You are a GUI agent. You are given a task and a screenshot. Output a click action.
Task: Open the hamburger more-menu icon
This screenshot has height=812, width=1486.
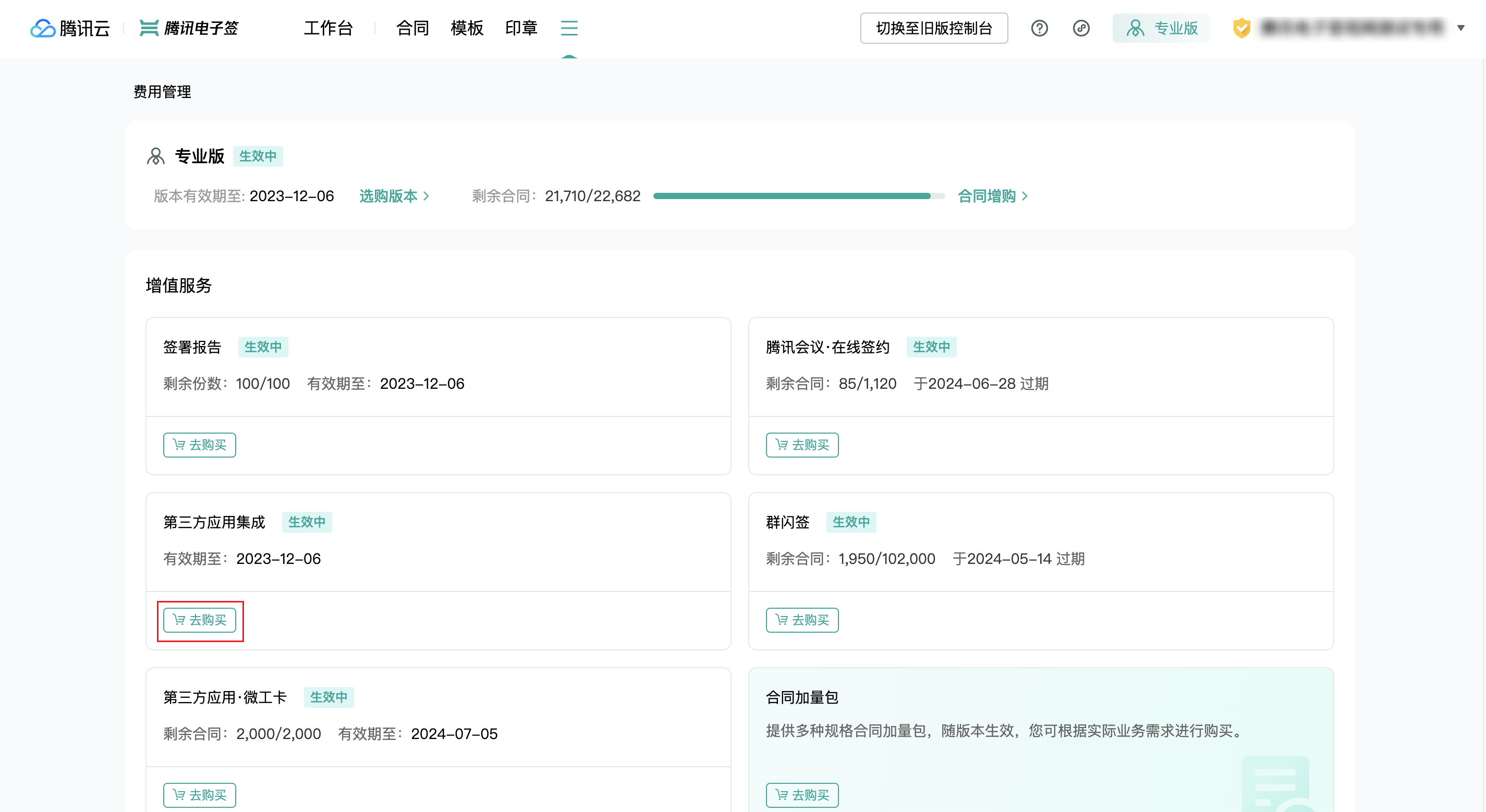pos(569,28)
